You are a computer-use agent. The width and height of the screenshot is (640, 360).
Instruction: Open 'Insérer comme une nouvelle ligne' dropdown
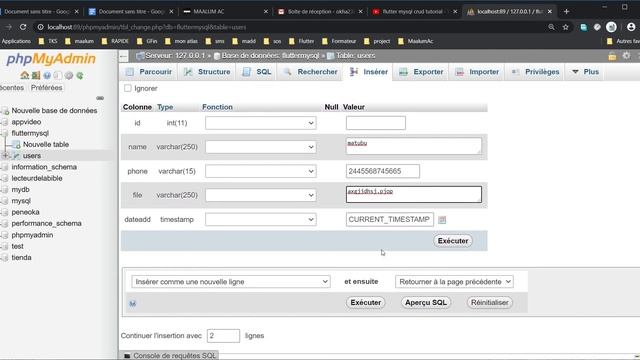click(x=231, y=282)
